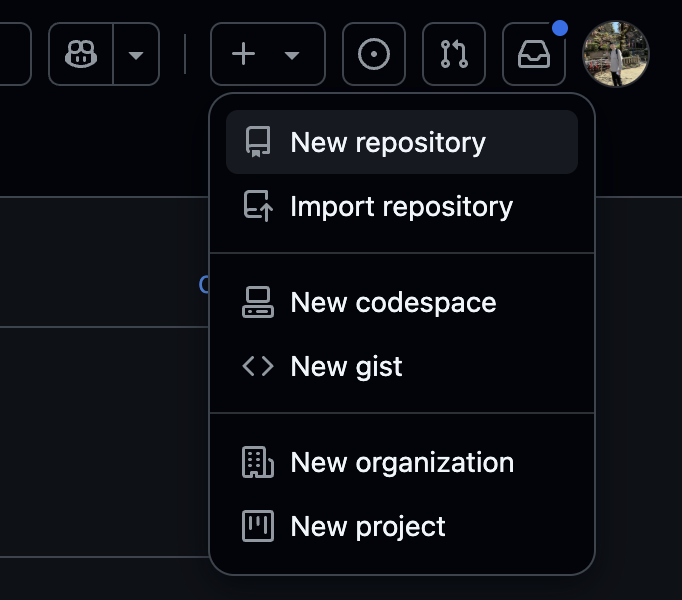This screenshot has width=682, height=600.
Task: Click the computer icon beside New codespace
Action: coord(258,302)
